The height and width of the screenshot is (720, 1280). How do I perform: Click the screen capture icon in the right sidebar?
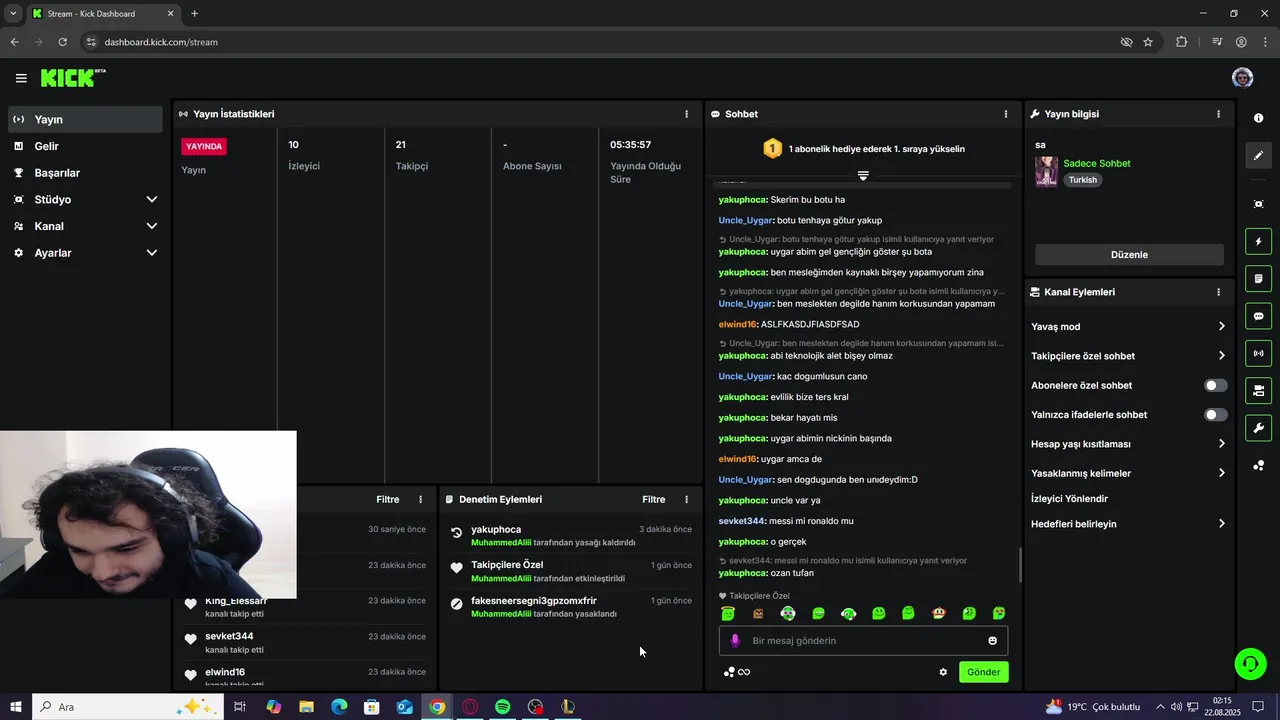[1258, 204]
